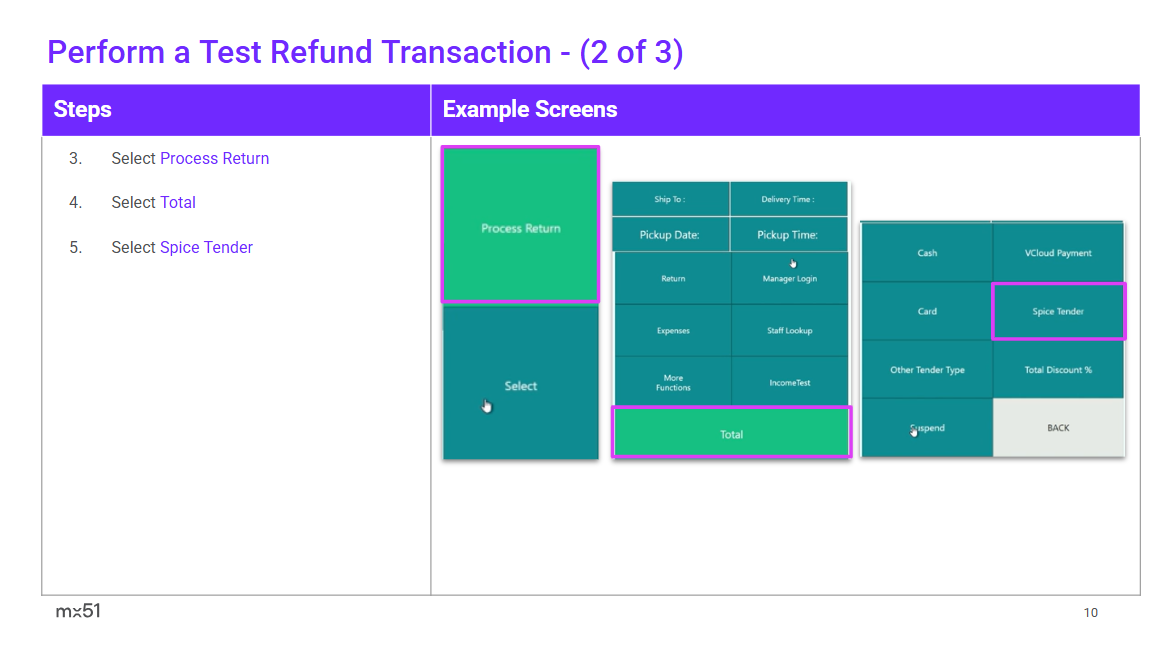Screen dimensions: 1155x649
Task: Choose the Cash tender option
Action: click(927, 253)
